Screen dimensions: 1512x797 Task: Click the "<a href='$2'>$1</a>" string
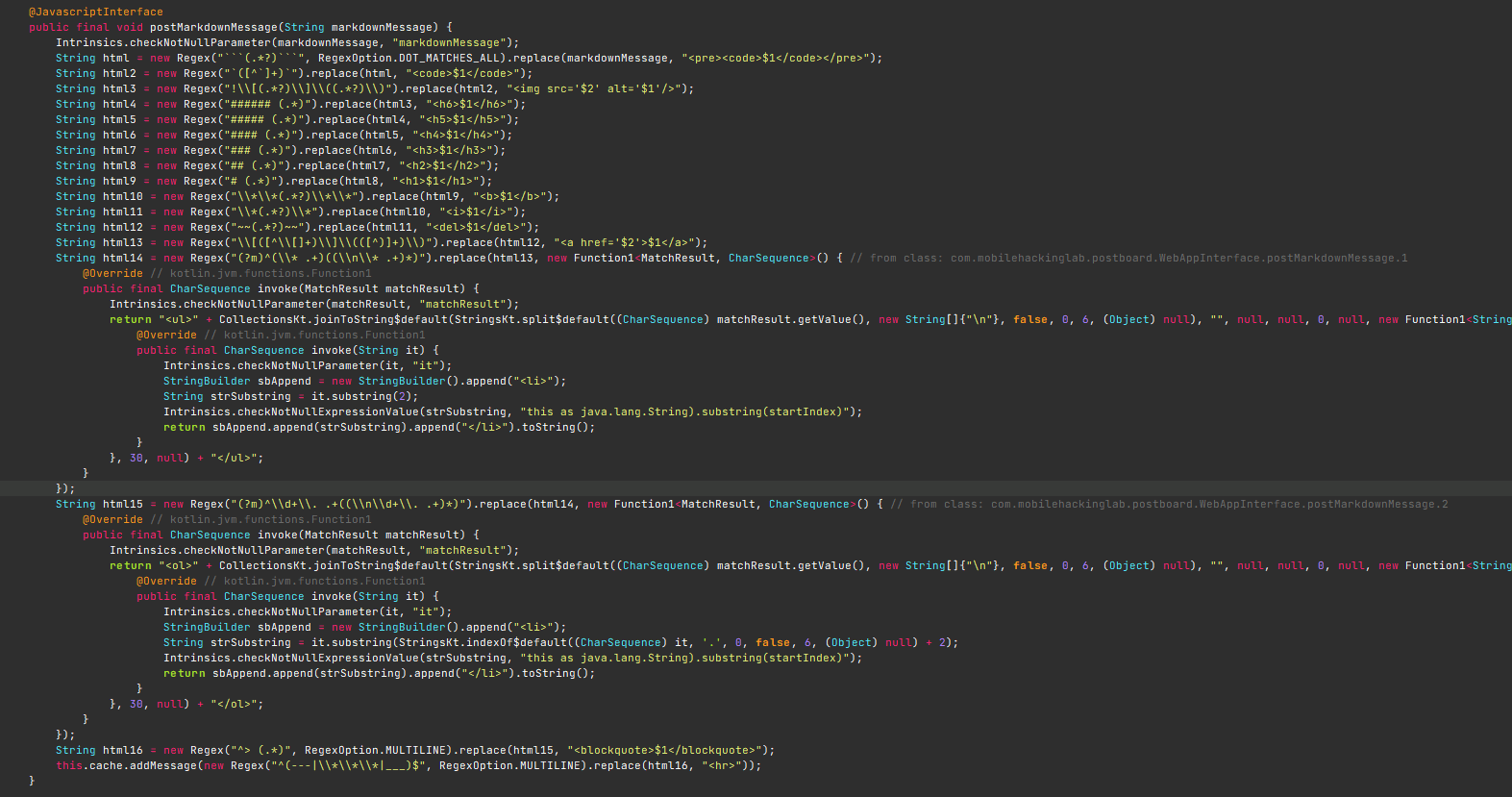tap(625, 242)
